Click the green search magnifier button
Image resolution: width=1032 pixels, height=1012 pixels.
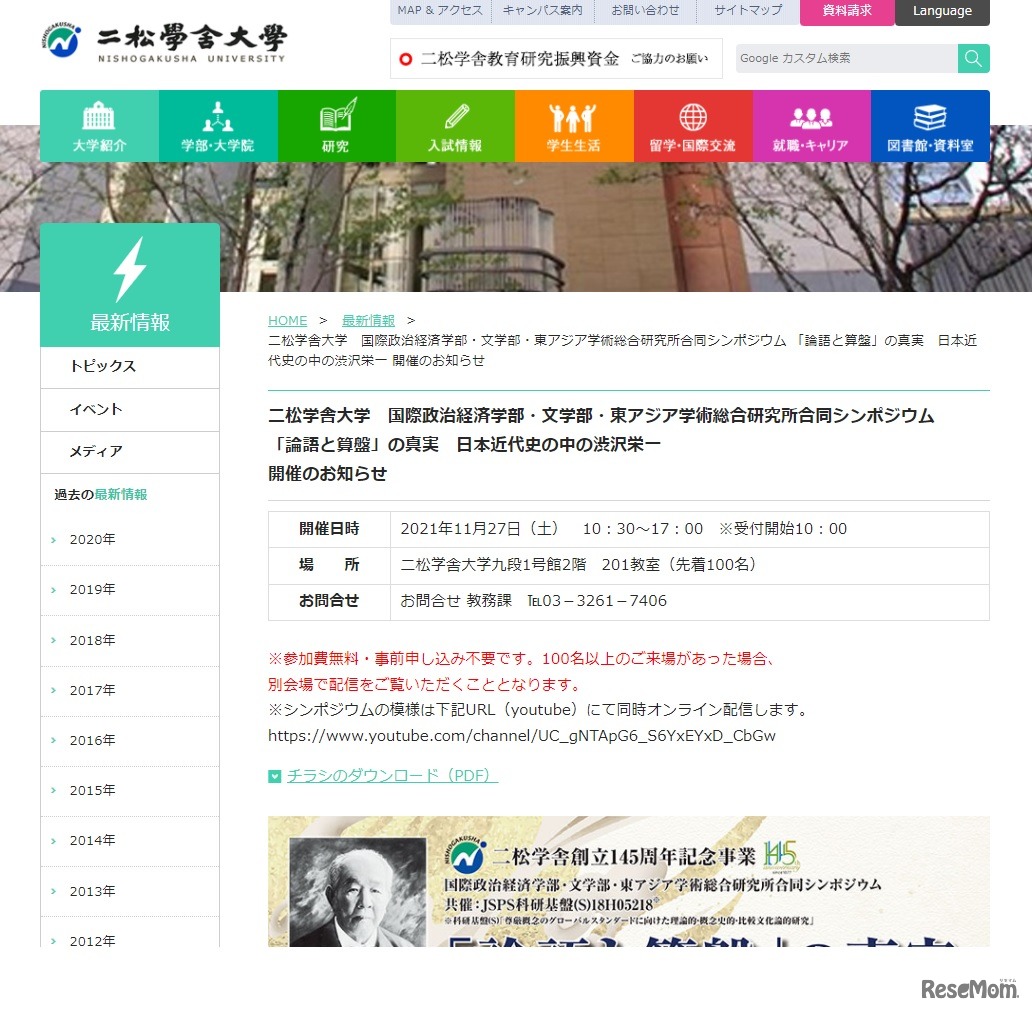pos(973,59)
